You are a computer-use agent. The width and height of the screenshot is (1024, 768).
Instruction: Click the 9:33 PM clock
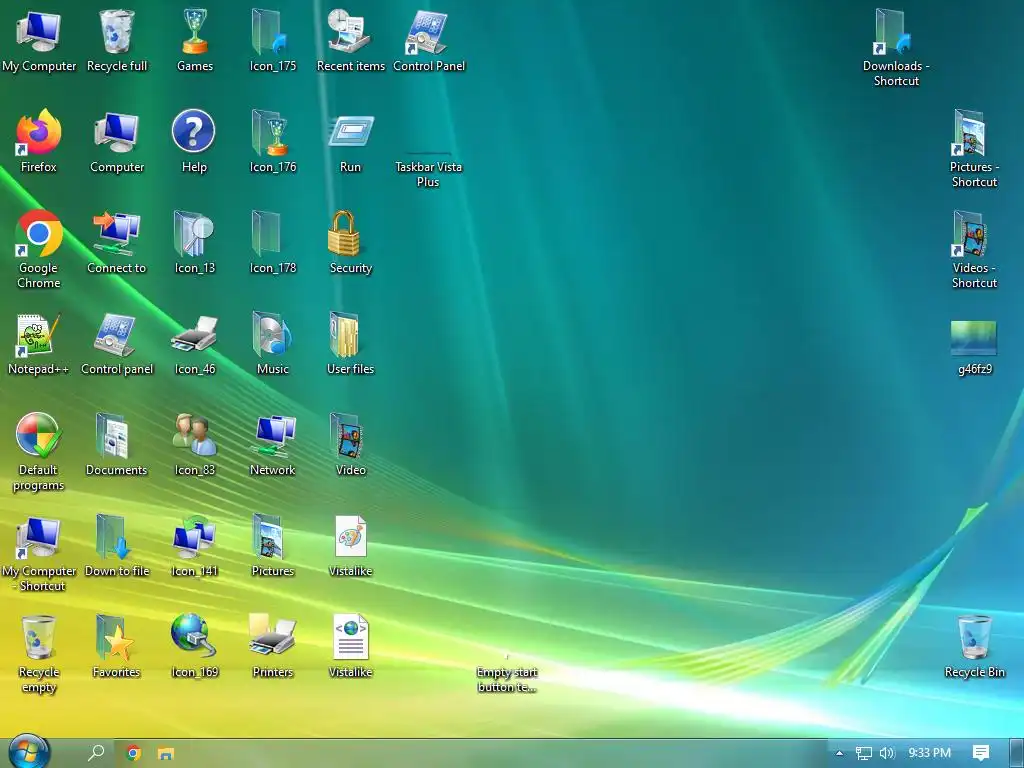929,753
